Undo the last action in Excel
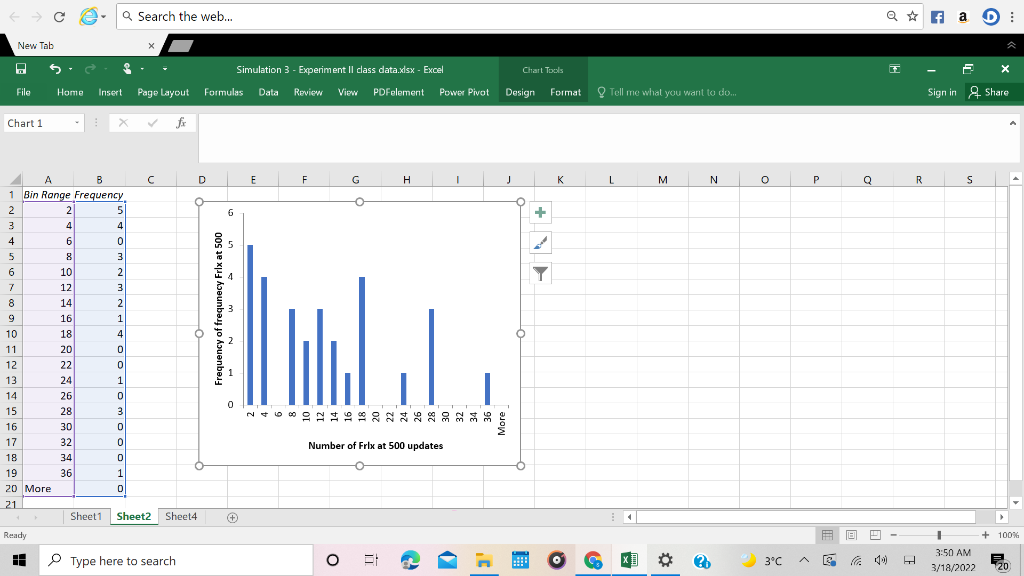The height and width of the screenshot is (576, 1024). [55, 69]
